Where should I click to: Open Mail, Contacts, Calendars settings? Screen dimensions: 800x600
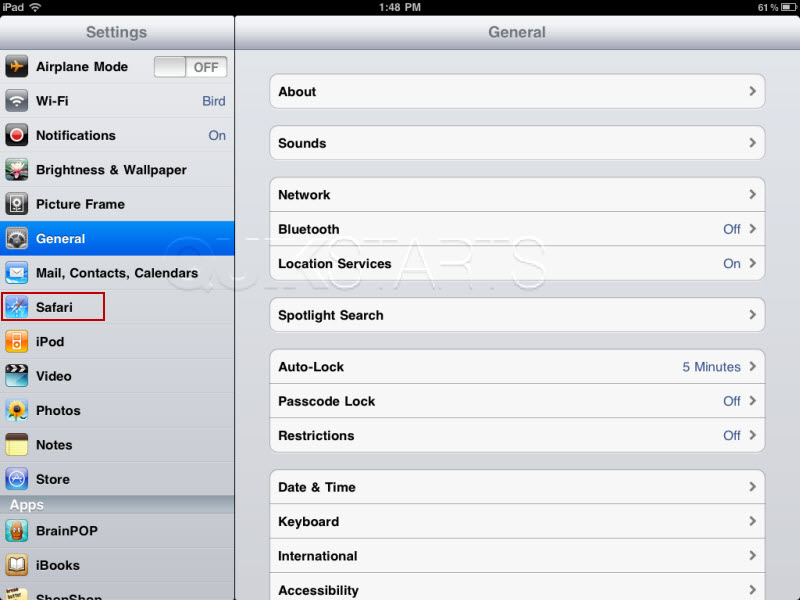117,273
